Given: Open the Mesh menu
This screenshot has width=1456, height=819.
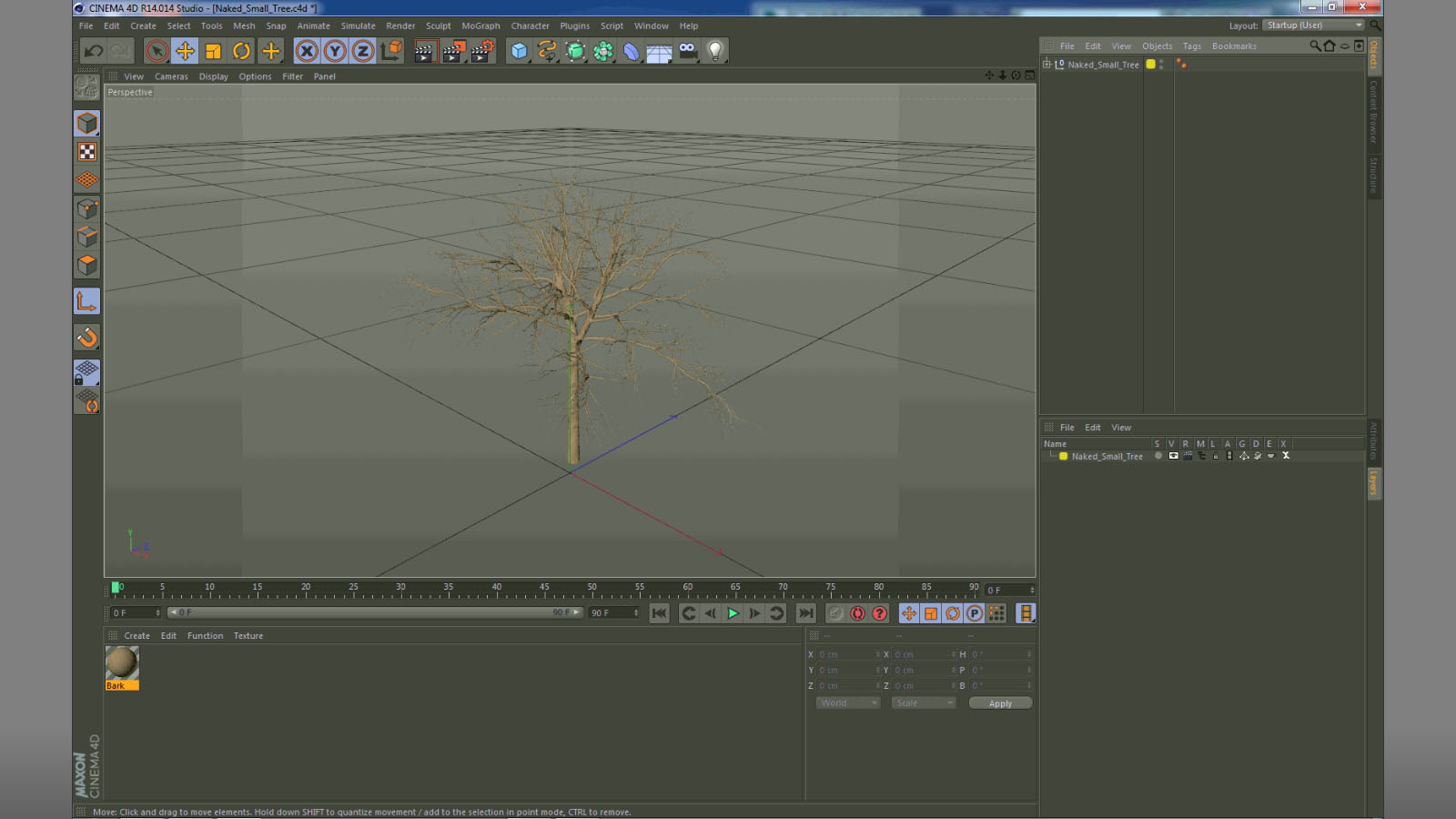Looking at the screenshot, I should [x=244, y=25].
